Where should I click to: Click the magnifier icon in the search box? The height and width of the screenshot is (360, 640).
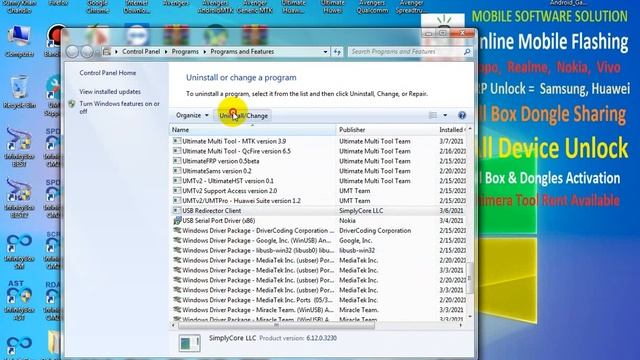[x=467, y=52]
